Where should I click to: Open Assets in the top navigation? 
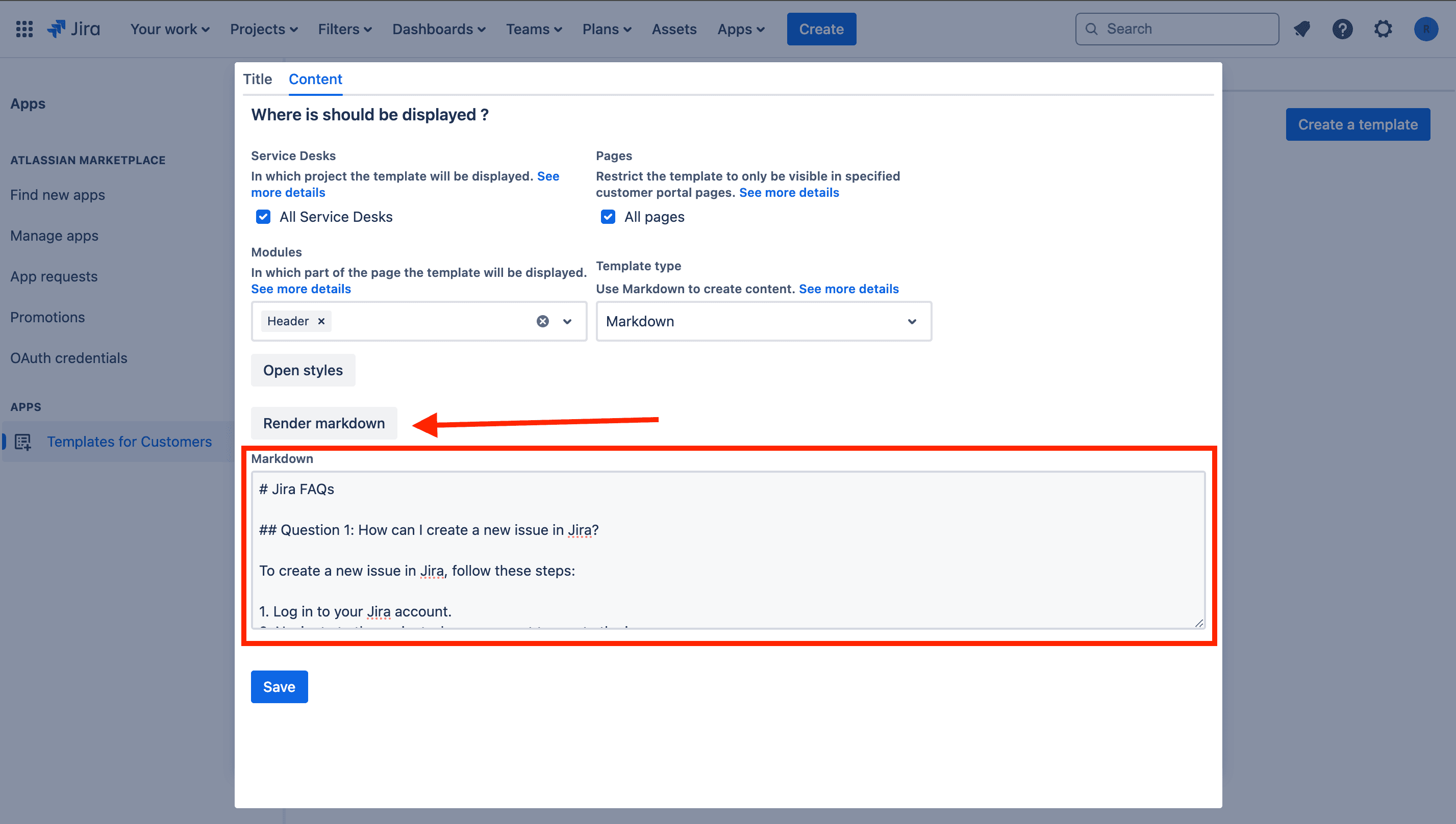(x=673, y=29)
